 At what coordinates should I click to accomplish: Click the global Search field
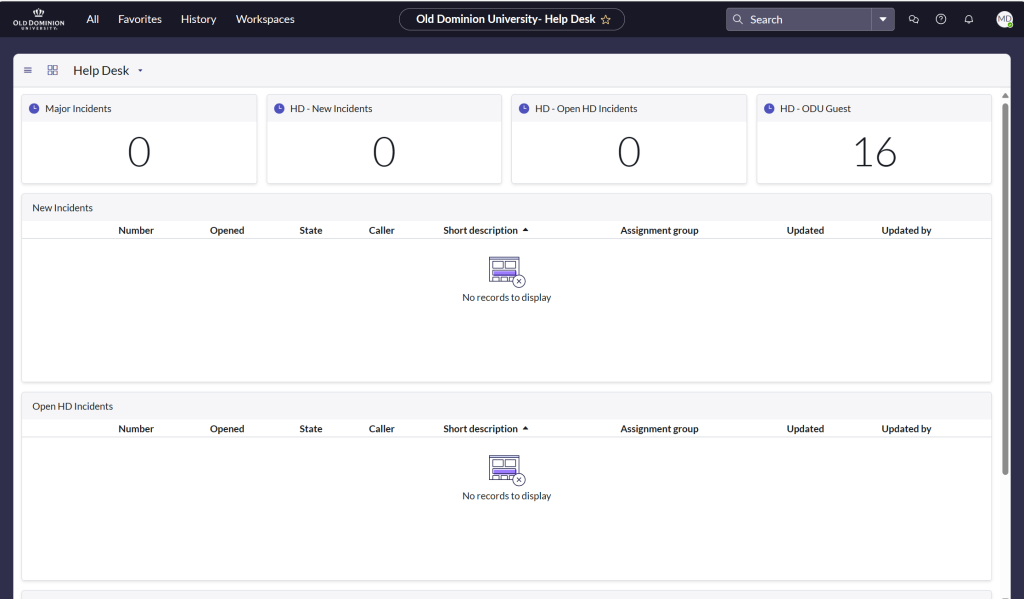coord(799,20)
